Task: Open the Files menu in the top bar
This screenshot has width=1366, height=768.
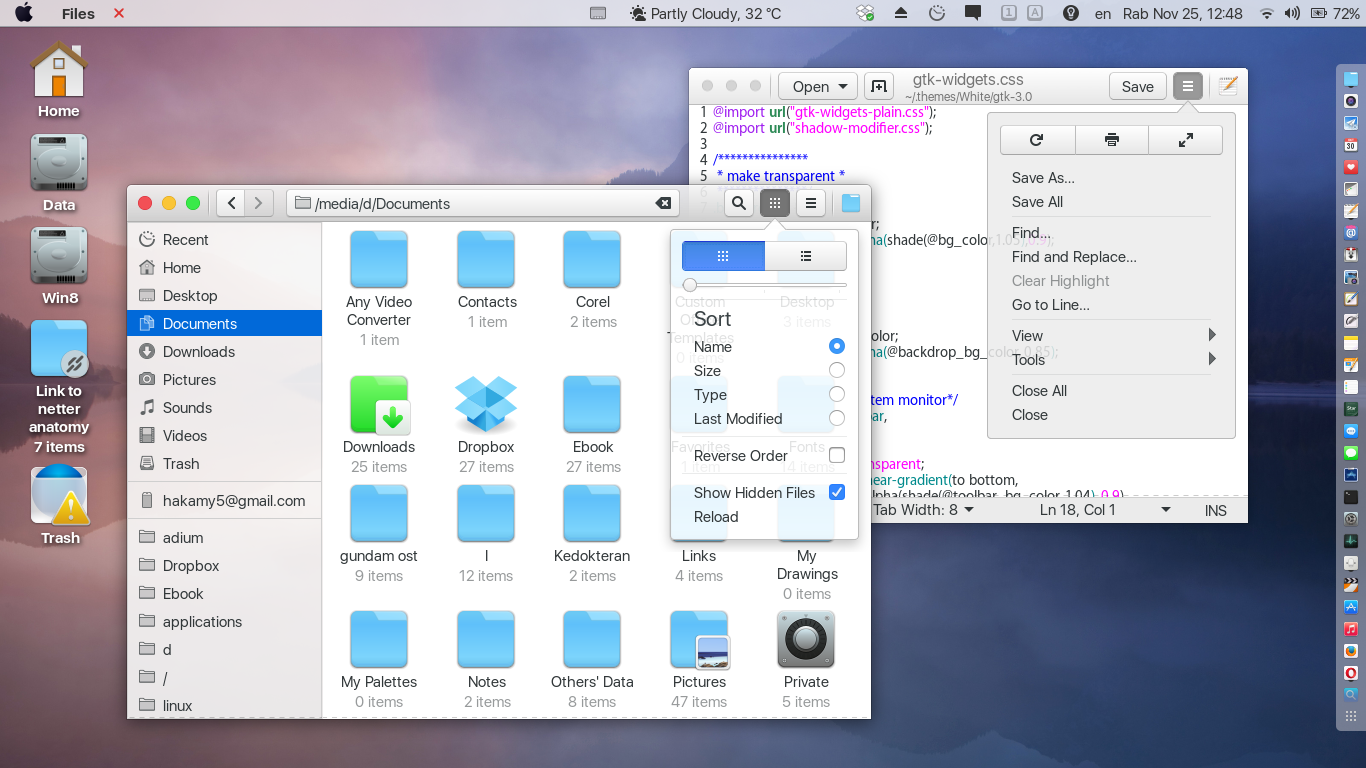Action: click(77, 13)
